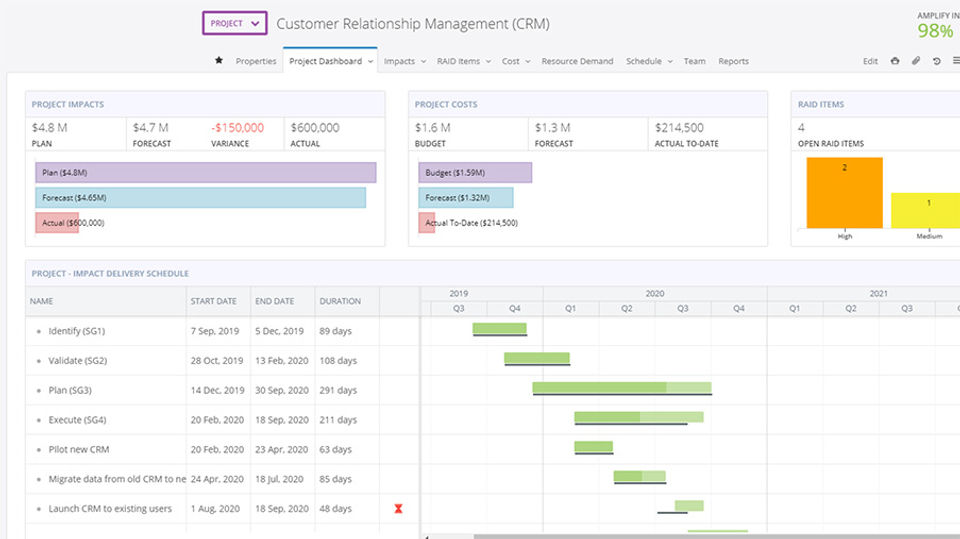Select the Identify (SG1) row

pyautogui.click(x=222, y=331)
